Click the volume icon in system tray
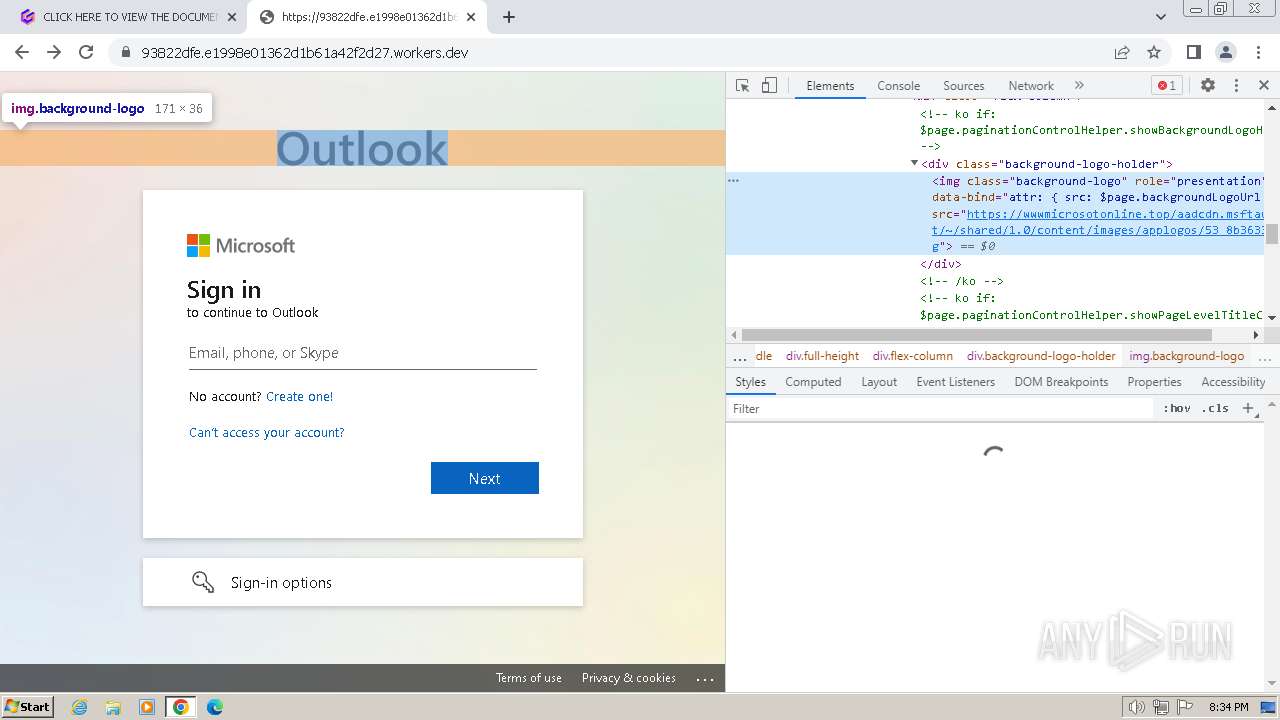 pos(1136,707)
